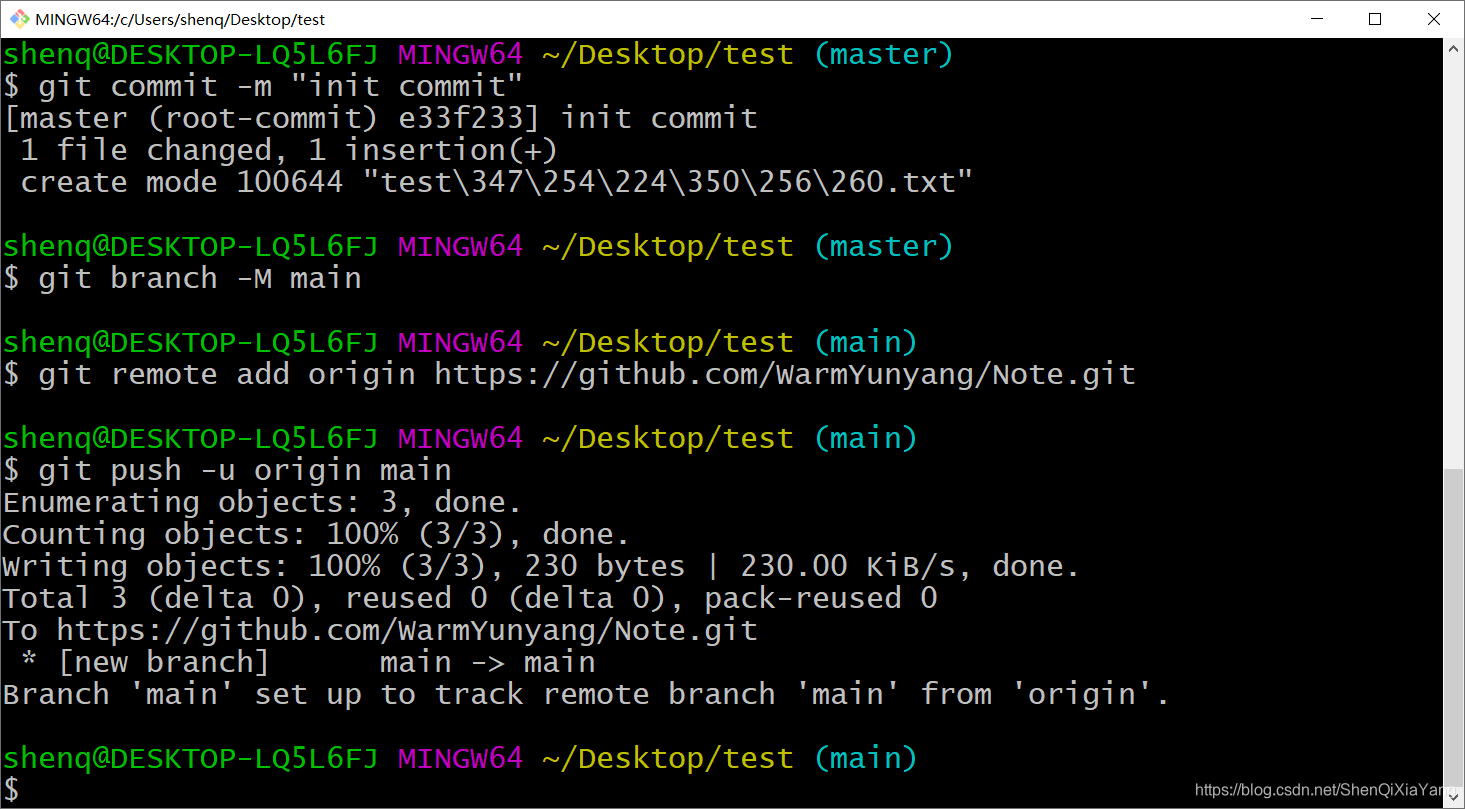Click the final empty '$' prompt line
This screenshot has width=1465, height=809.
coord(11,789)
